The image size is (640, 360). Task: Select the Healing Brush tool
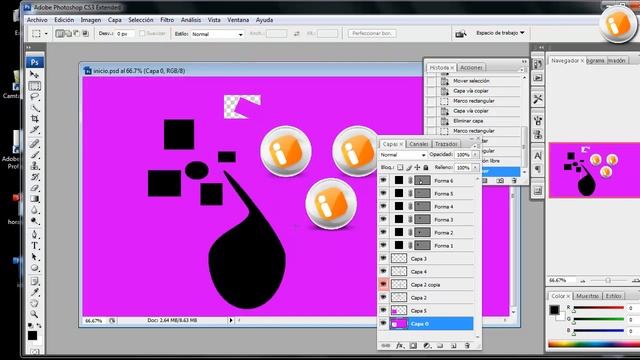click(34, 143)
